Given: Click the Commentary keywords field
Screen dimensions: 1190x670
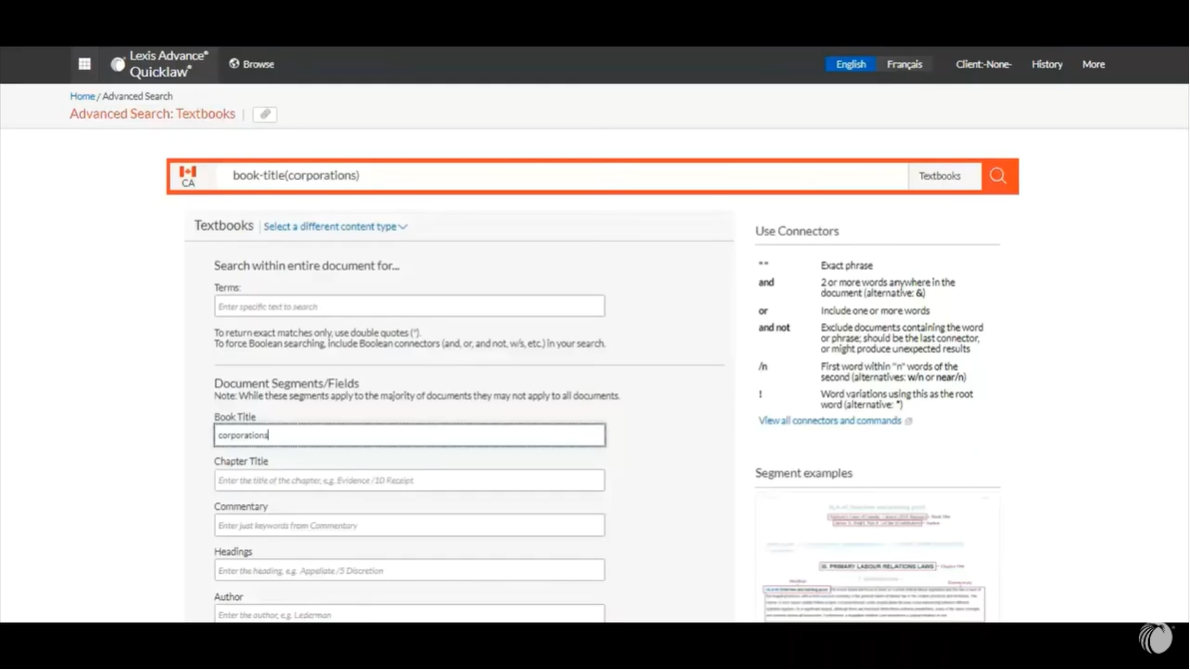Looking at the screenshot, I should pyautogui.click(x=409, y=526).
